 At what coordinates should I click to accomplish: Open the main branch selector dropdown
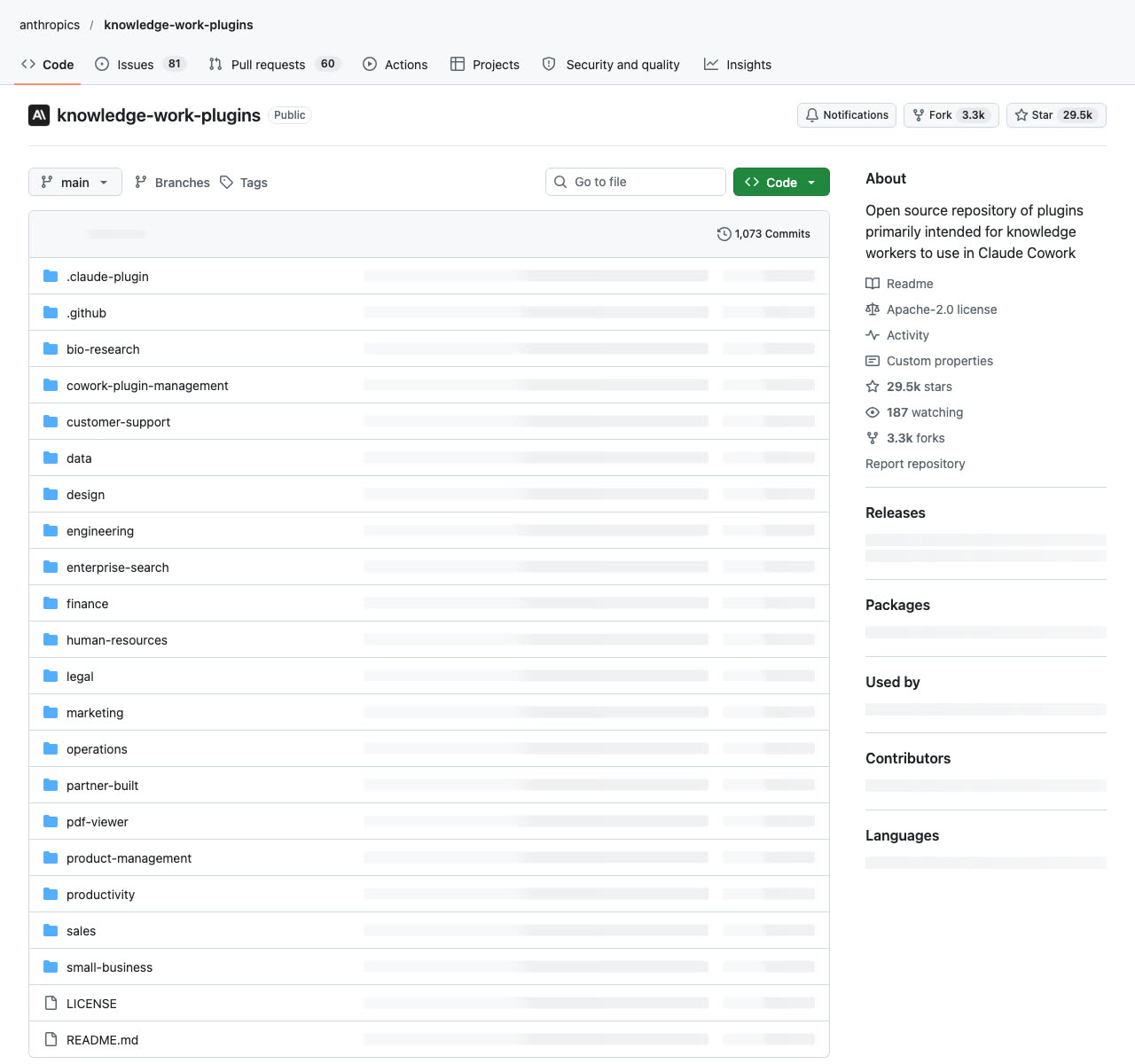[75, 182]
